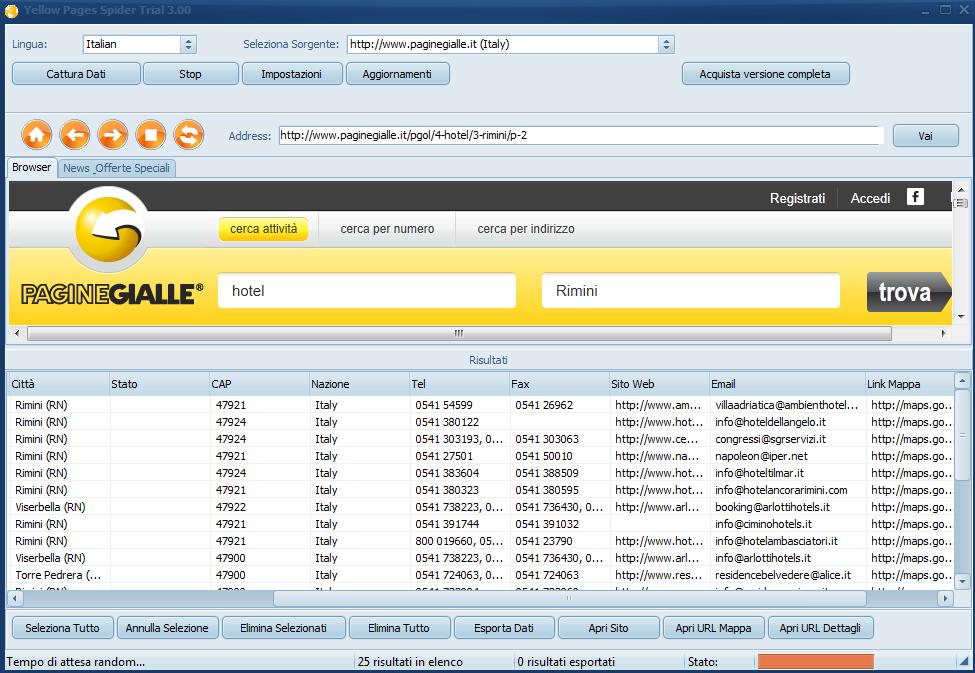Click Annulla Selezione button
The width and height of the screenshot is (975, 673).
click(x=167, y=628)
